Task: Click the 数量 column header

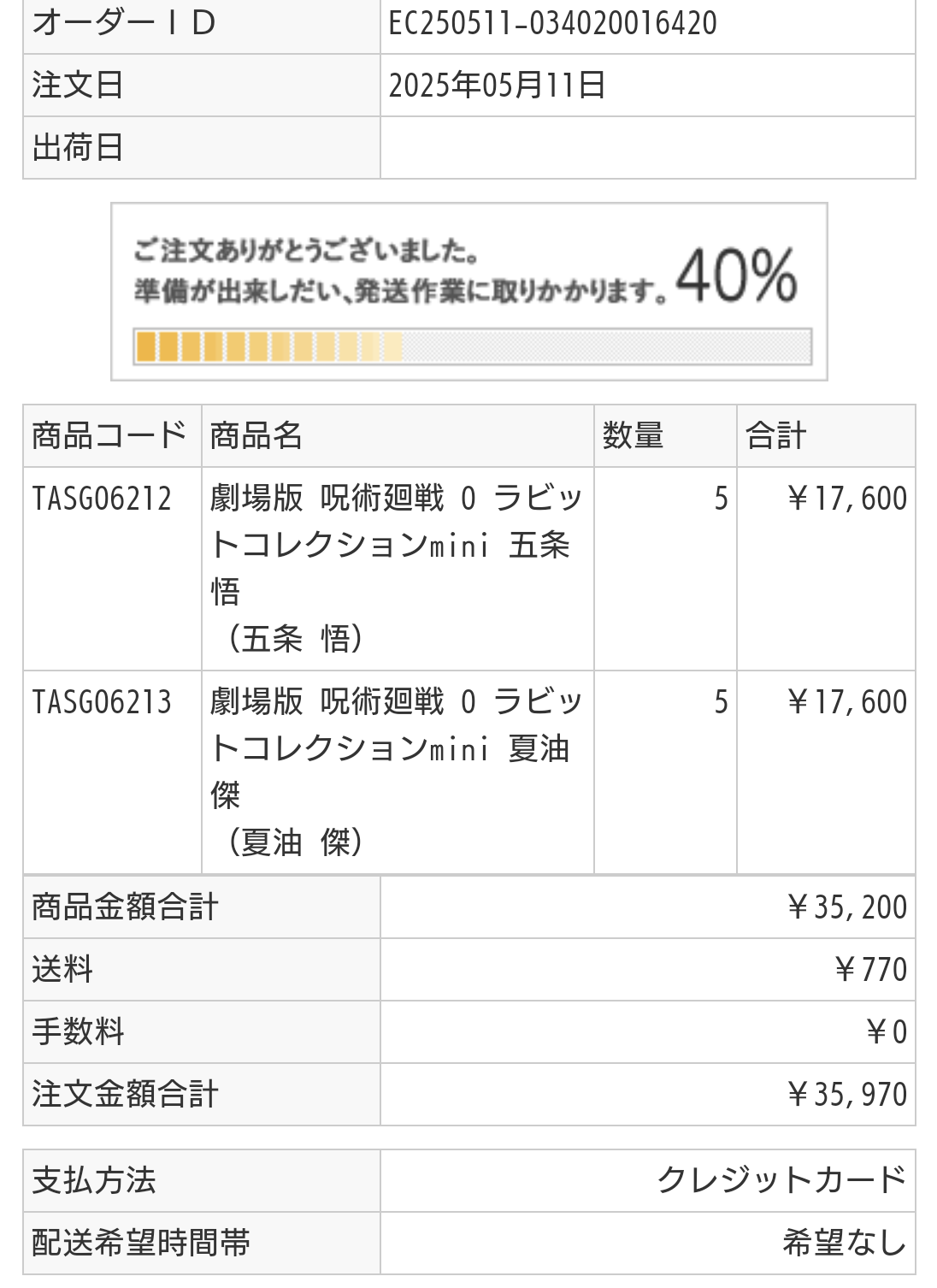Action: click(634, 435)
